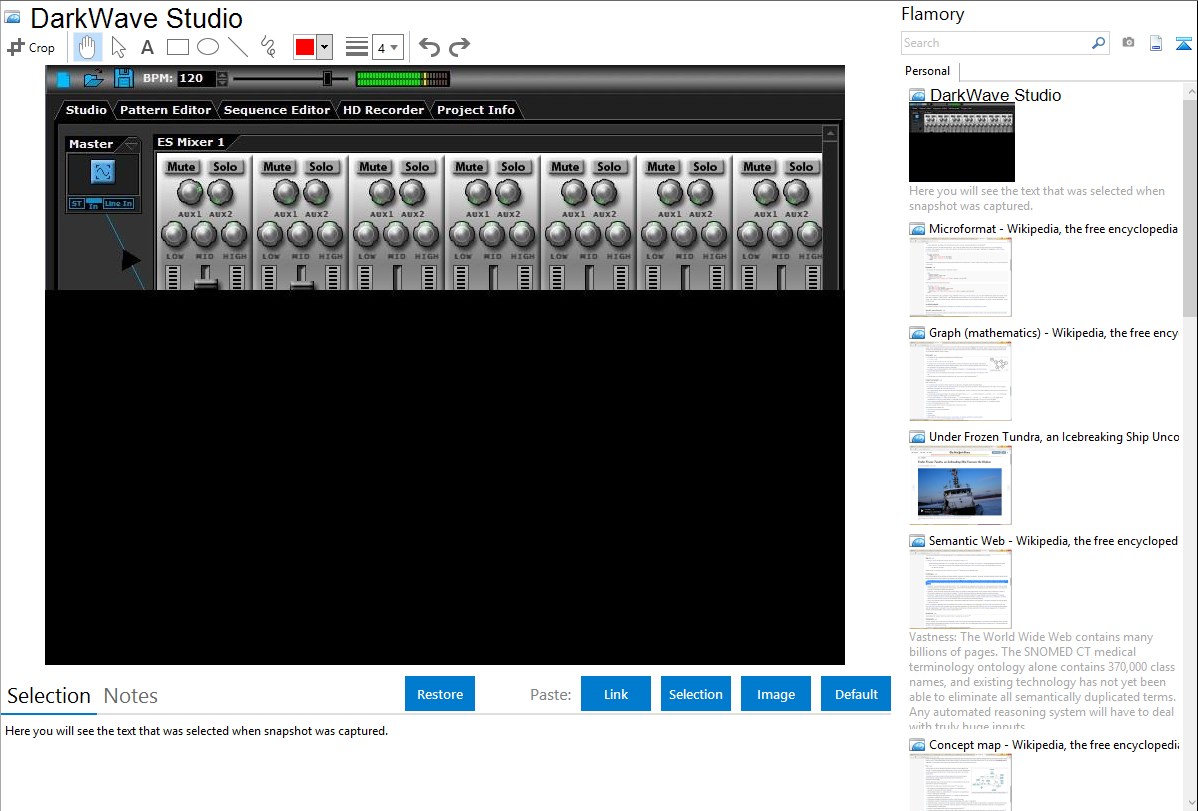1198x811 pixels.
Task: Click the icon beside Concept map title
Action: [917, 745]
